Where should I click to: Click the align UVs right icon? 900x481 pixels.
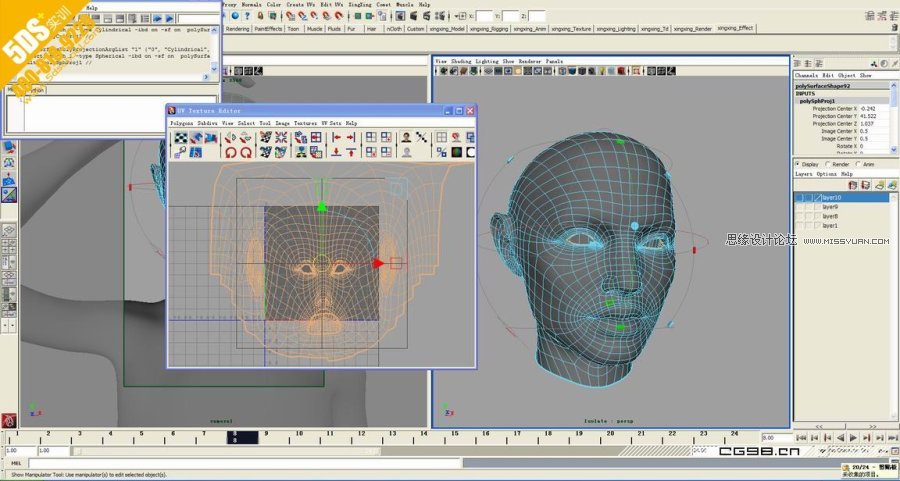point(352,137)
